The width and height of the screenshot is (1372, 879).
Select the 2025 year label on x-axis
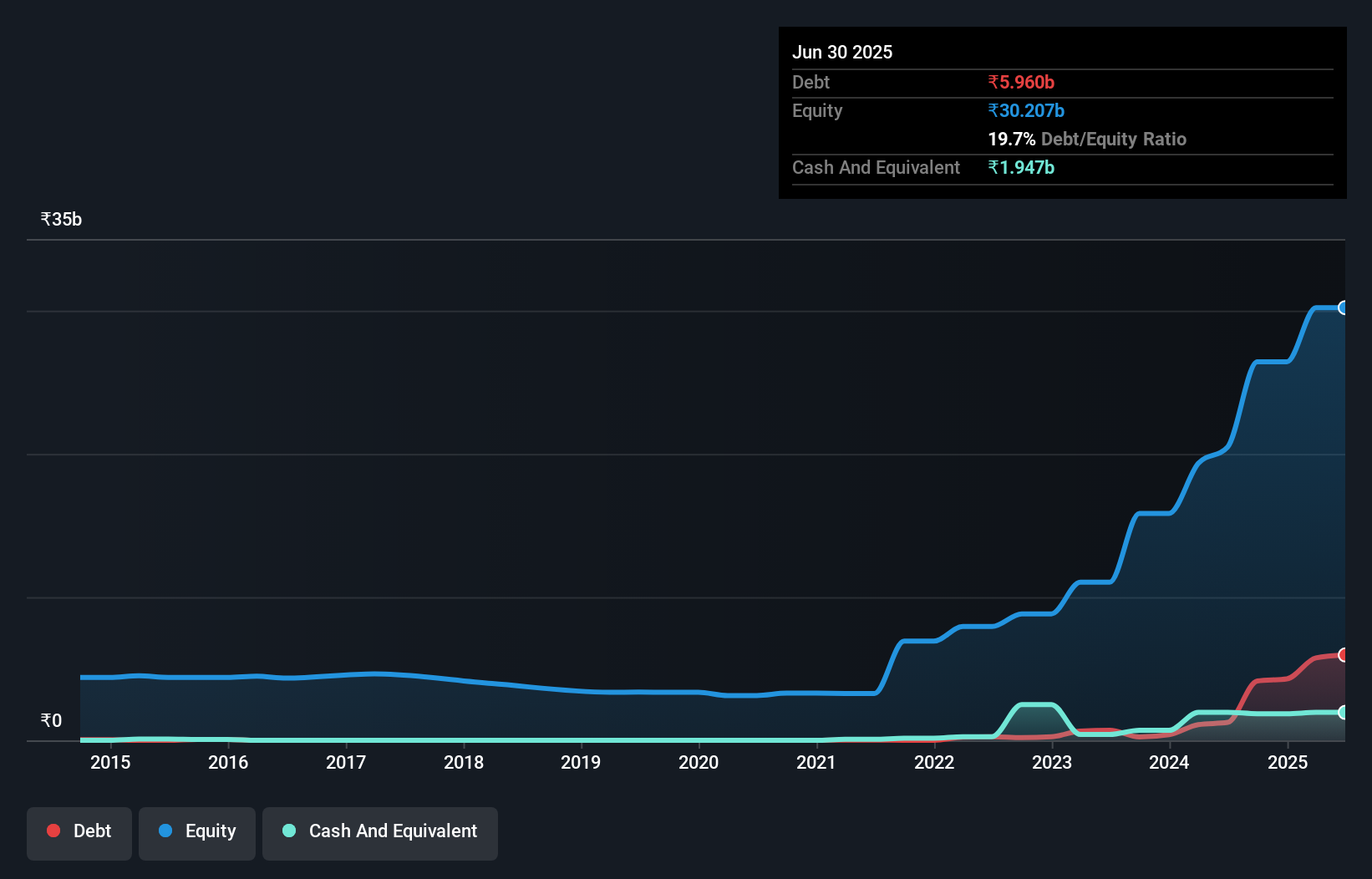(1288, 763)
